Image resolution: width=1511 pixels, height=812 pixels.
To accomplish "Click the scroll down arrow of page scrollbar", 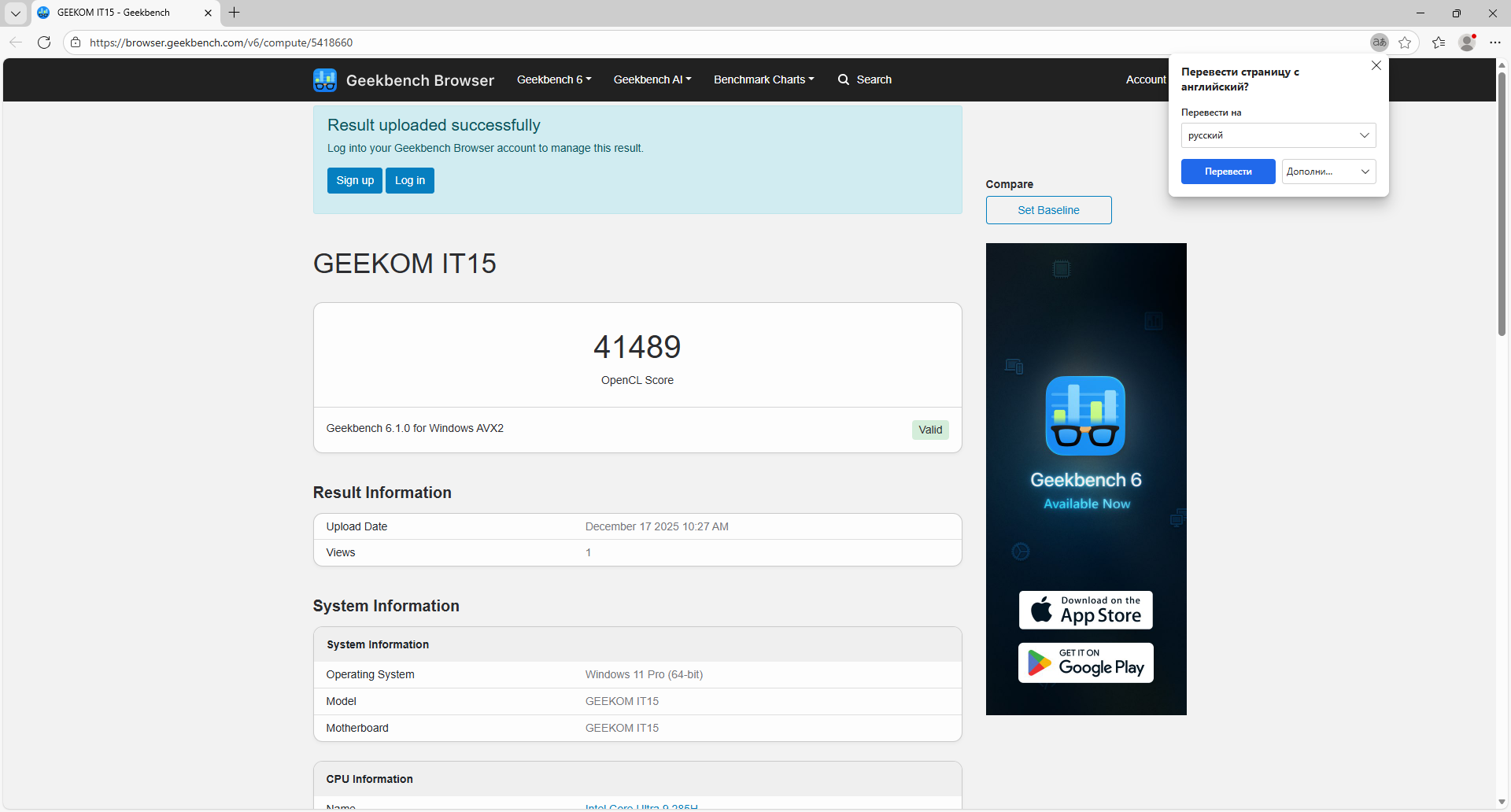I will pos(1502,802).
